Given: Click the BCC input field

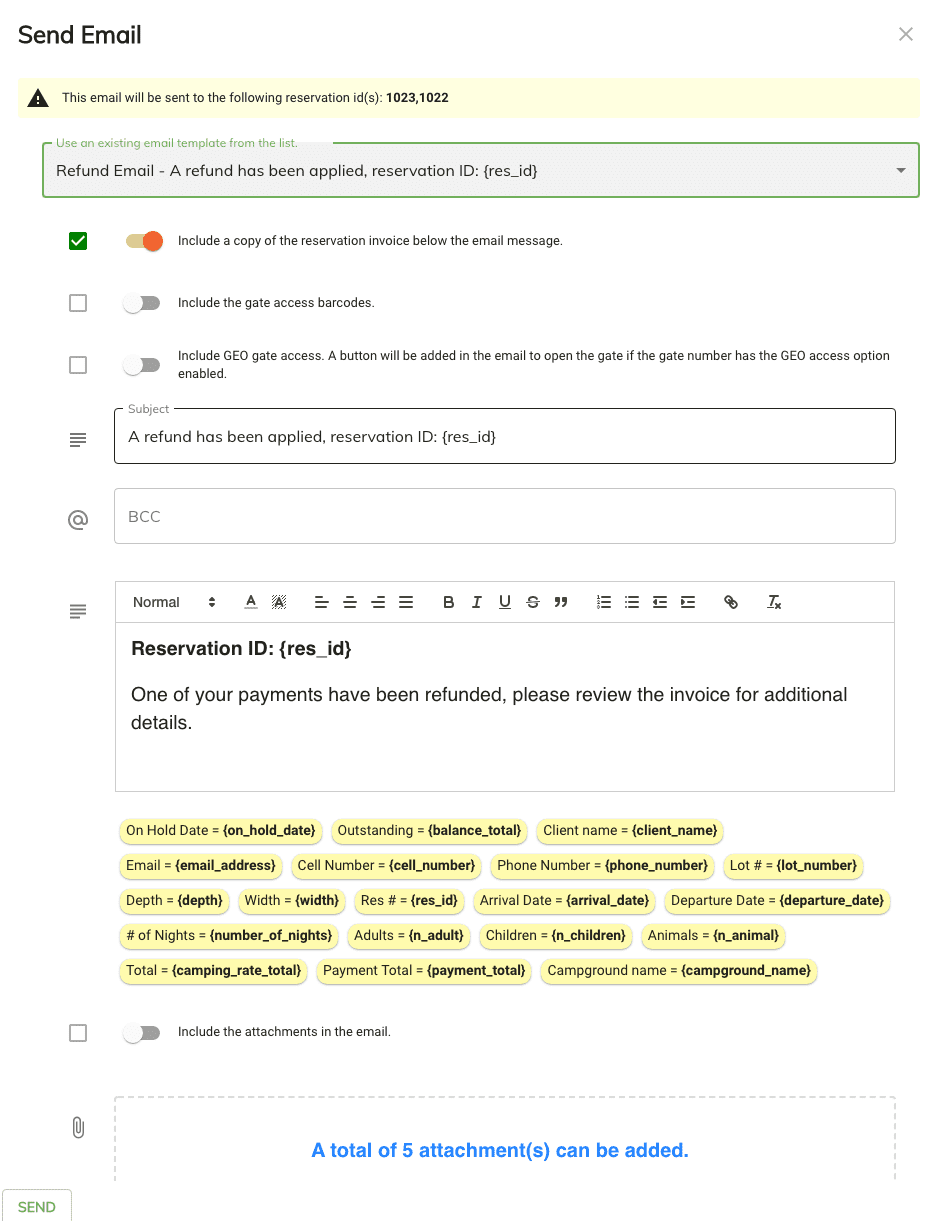Looking at the screenshot, I should pos(504,517).
